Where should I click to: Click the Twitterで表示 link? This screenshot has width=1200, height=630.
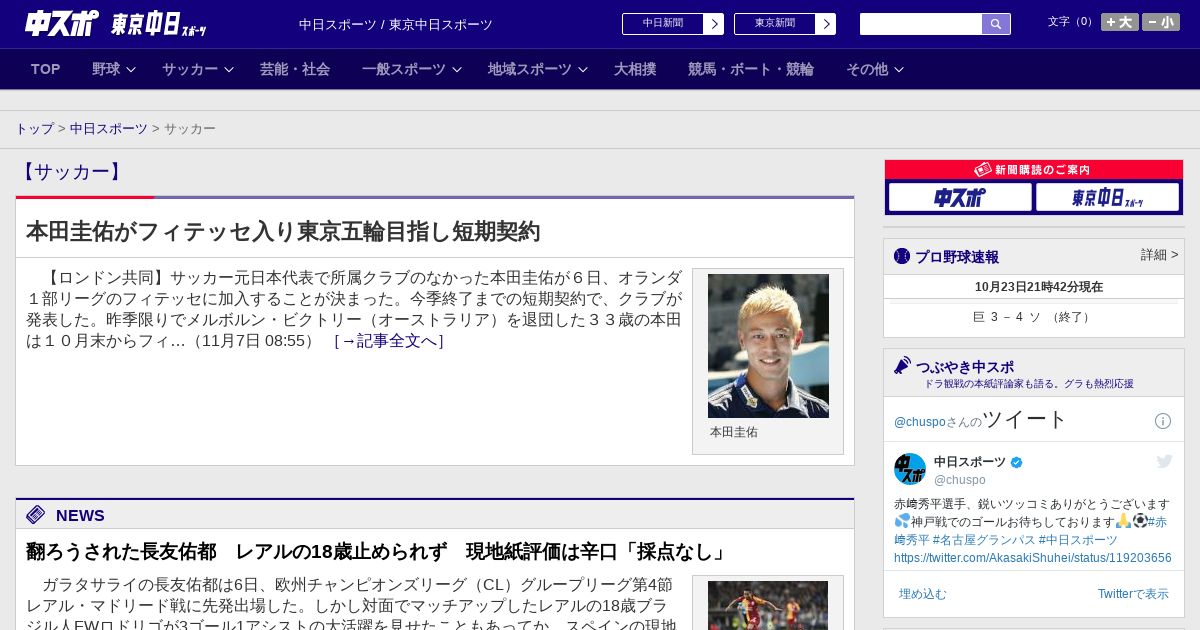tap(1133, 594)
